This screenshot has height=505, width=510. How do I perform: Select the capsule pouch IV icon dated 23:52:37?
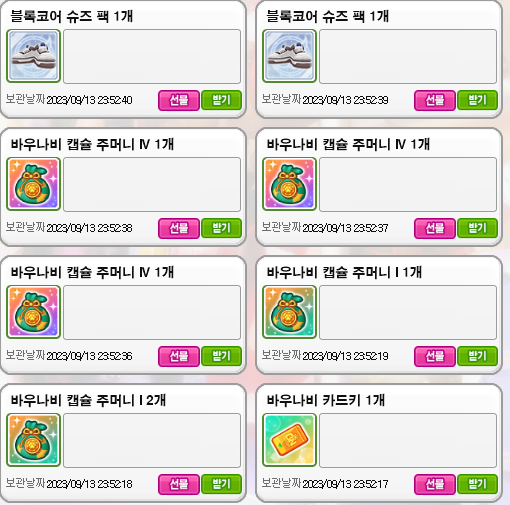tap(289, 184)
